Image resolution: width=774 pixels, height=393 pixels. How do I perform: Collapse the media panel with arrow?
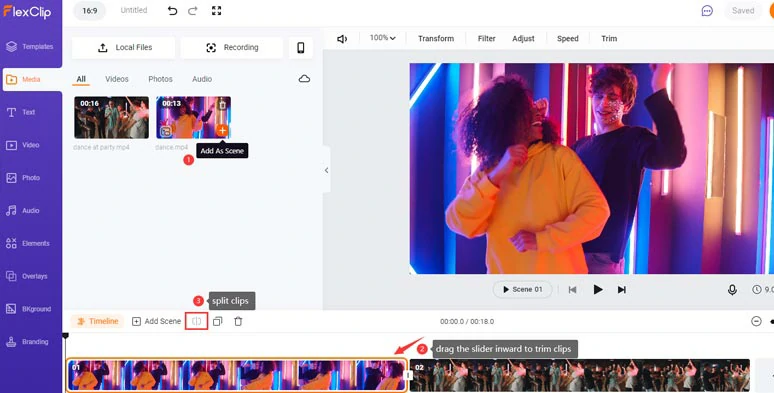point(326,170)
